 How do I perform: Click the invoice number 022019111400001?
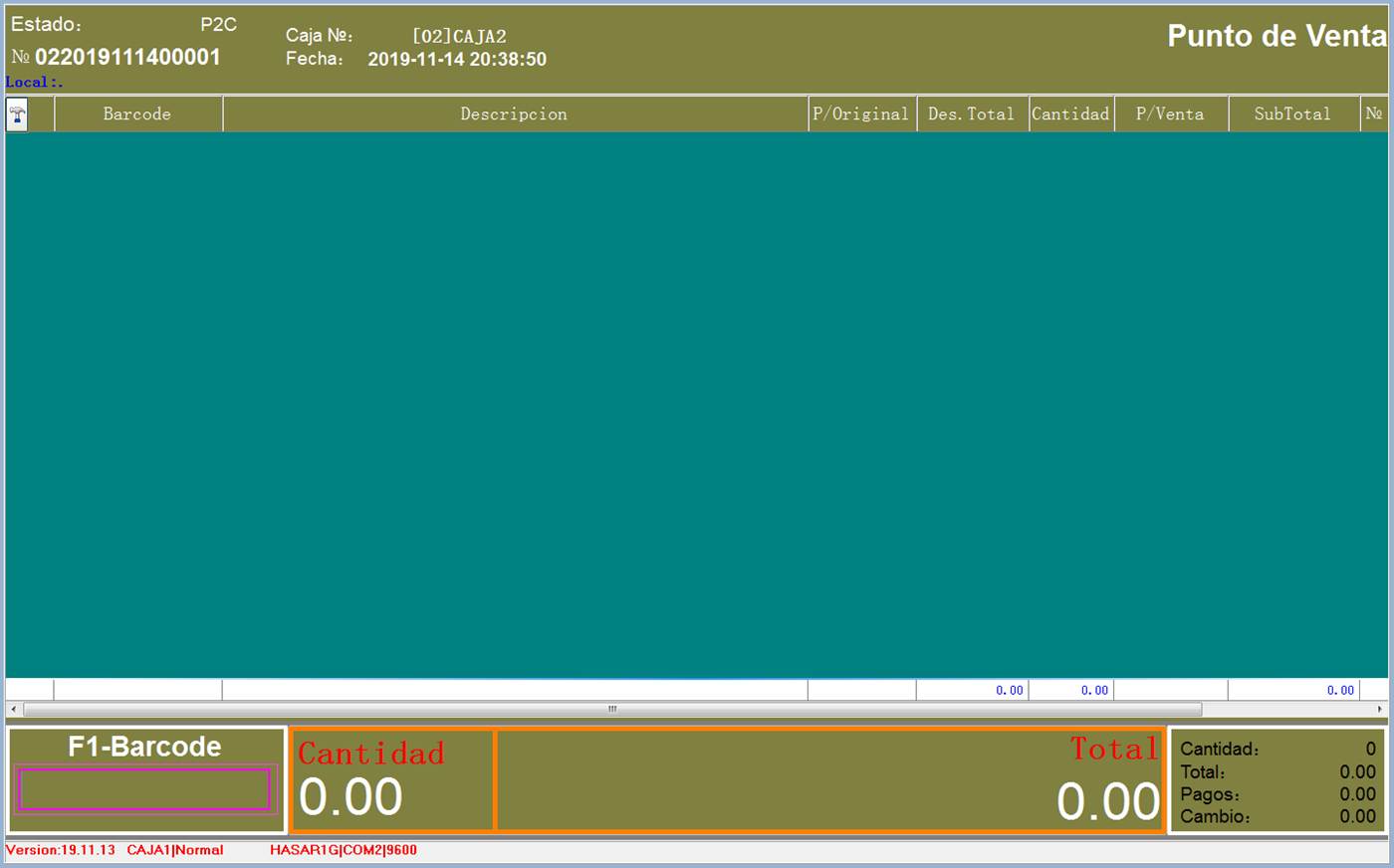(x=127, y=58)
